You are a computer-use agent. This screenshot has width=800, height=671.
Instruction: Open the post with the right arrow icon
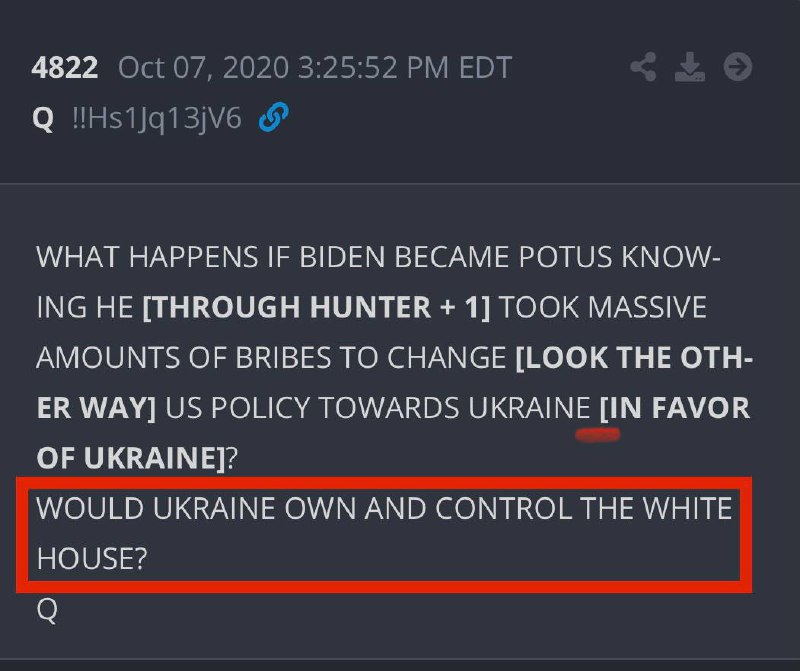click(x=738, y=67)
